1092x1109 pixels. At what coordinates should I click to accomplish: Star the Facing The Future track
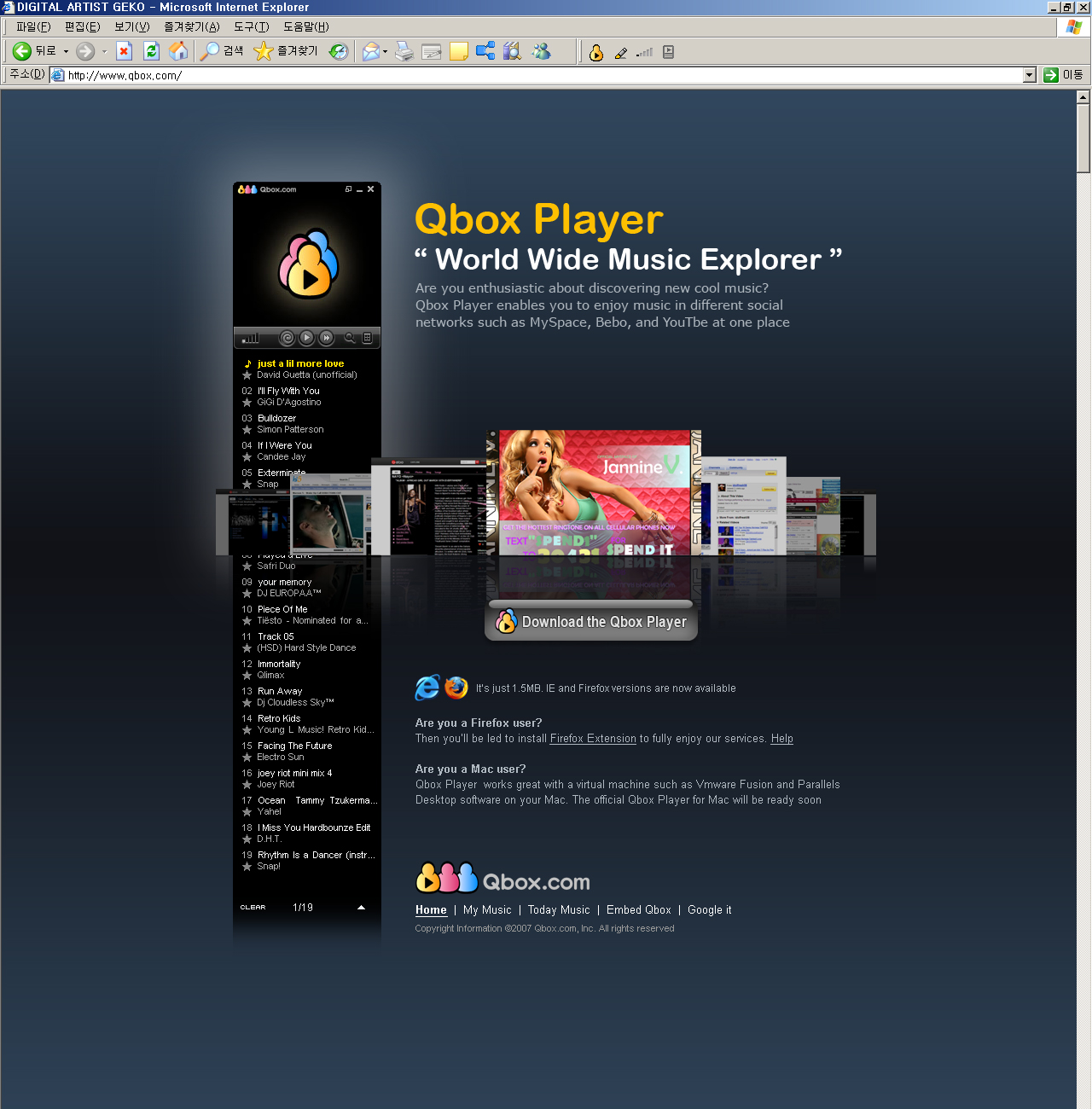(247, 758)
